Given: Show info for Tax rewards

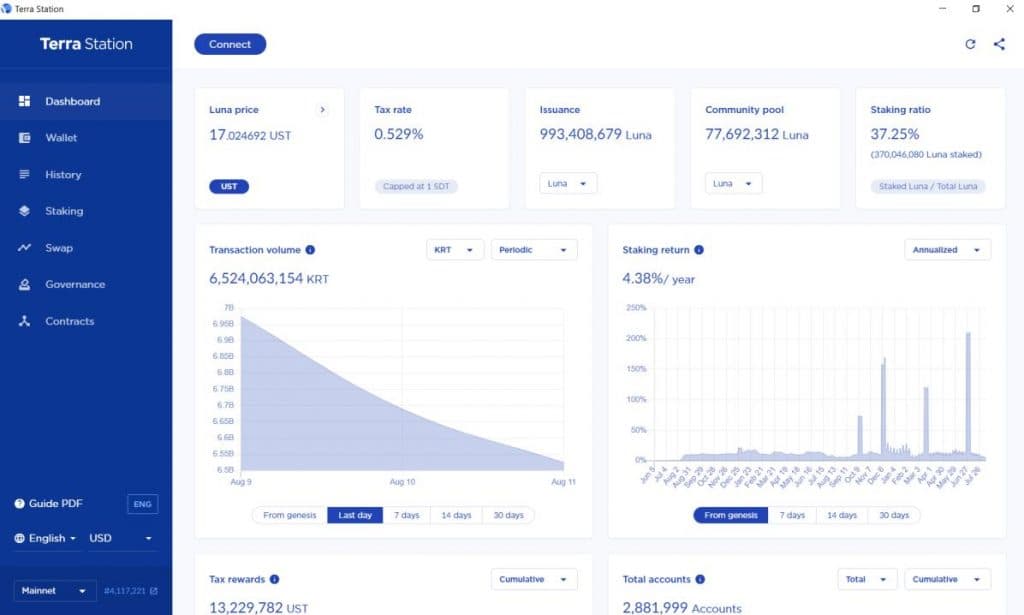Looking at the screenshot, I should point(274,579).
